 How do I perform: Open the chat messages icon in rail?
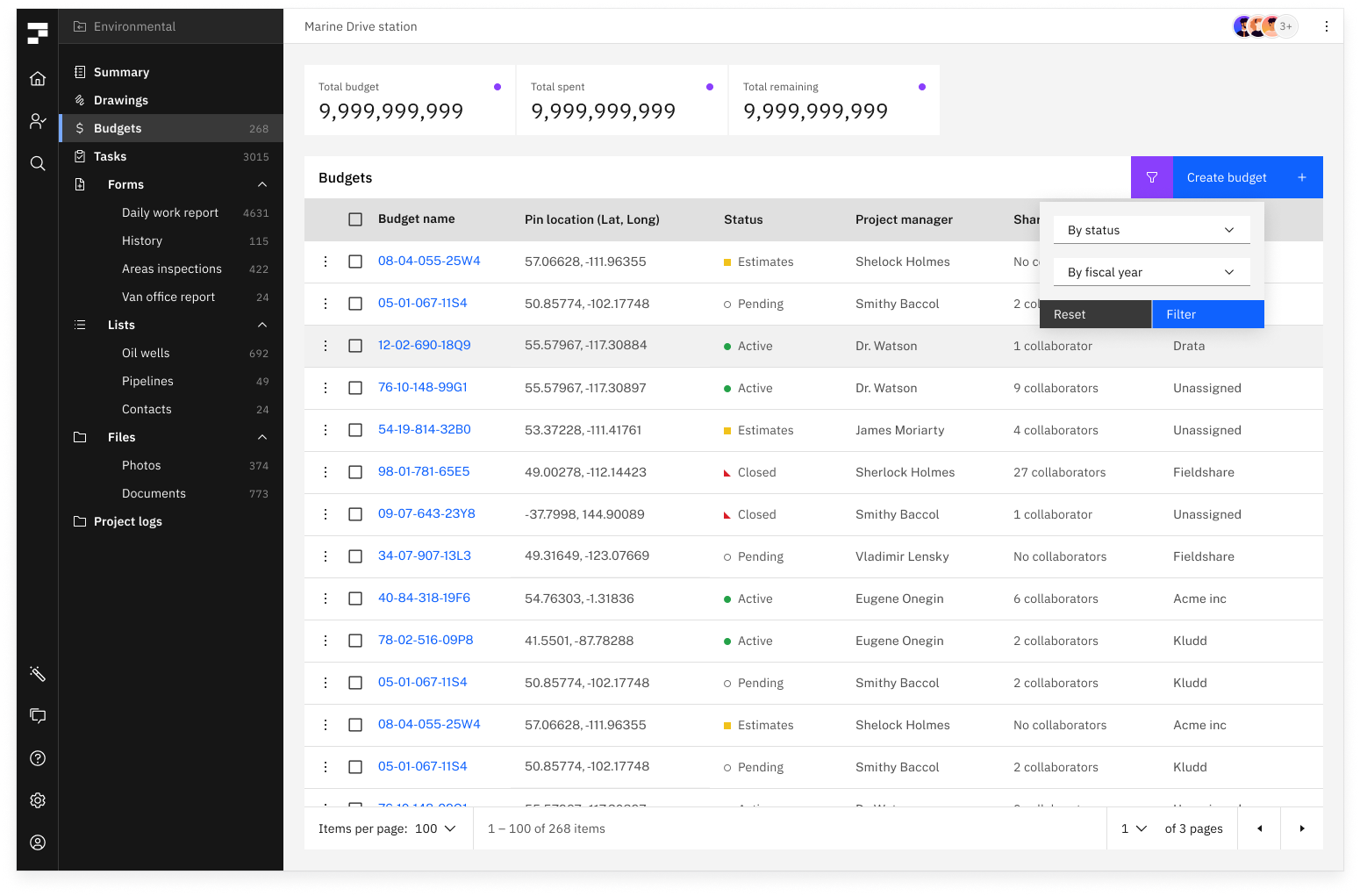click(x=38, y=716)
